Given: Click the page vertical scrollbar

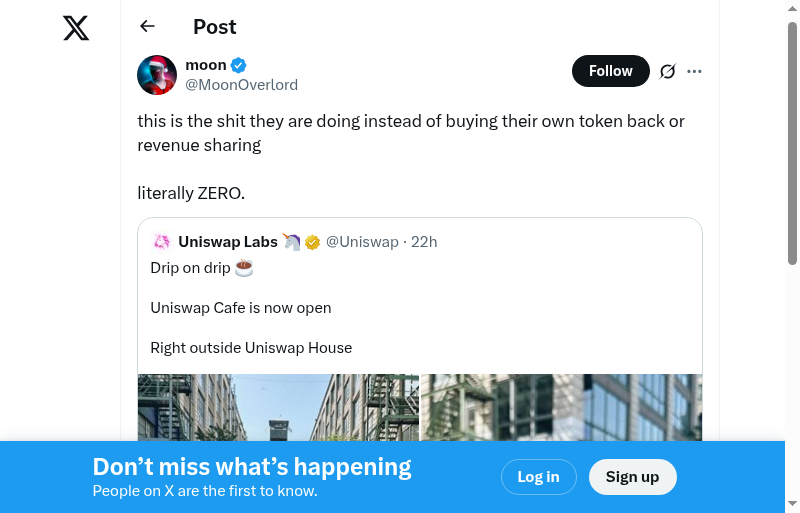Looking at the screenshot, I should pyautogui.click(x=792, y=140).
